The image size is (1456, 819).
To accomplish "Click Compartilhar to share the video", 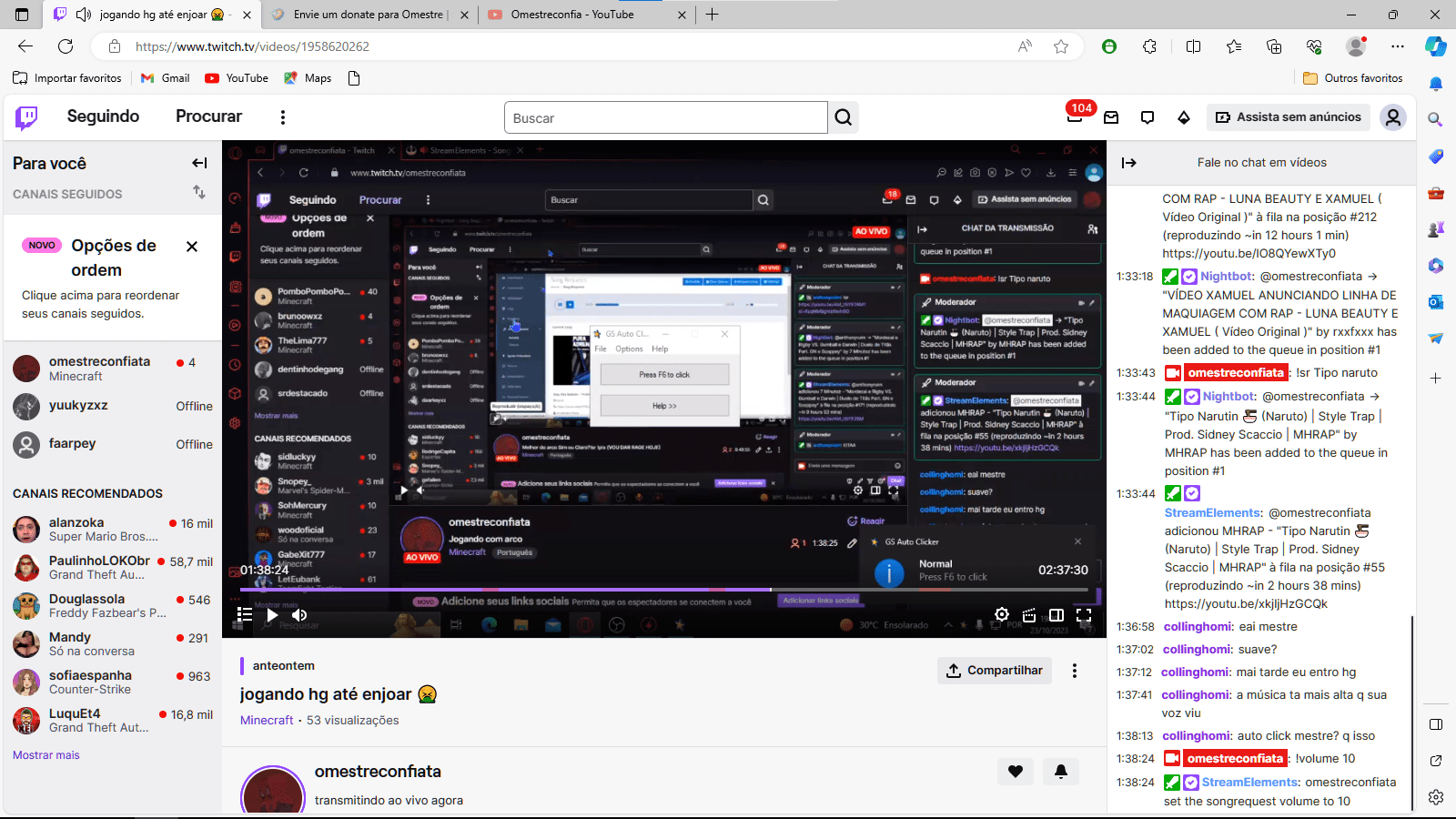I will 995,671.
